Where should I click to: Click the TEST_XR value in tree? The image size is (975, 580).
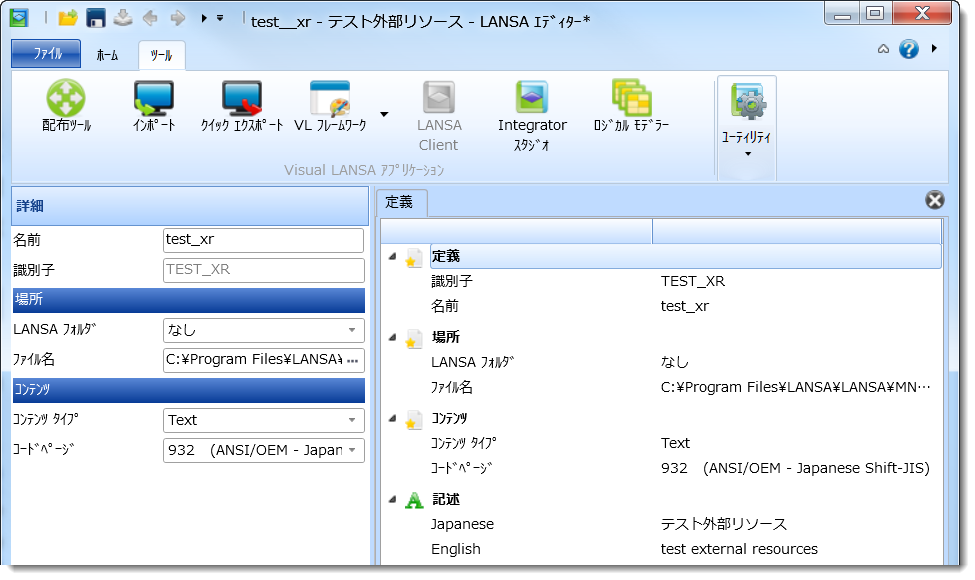693,282
